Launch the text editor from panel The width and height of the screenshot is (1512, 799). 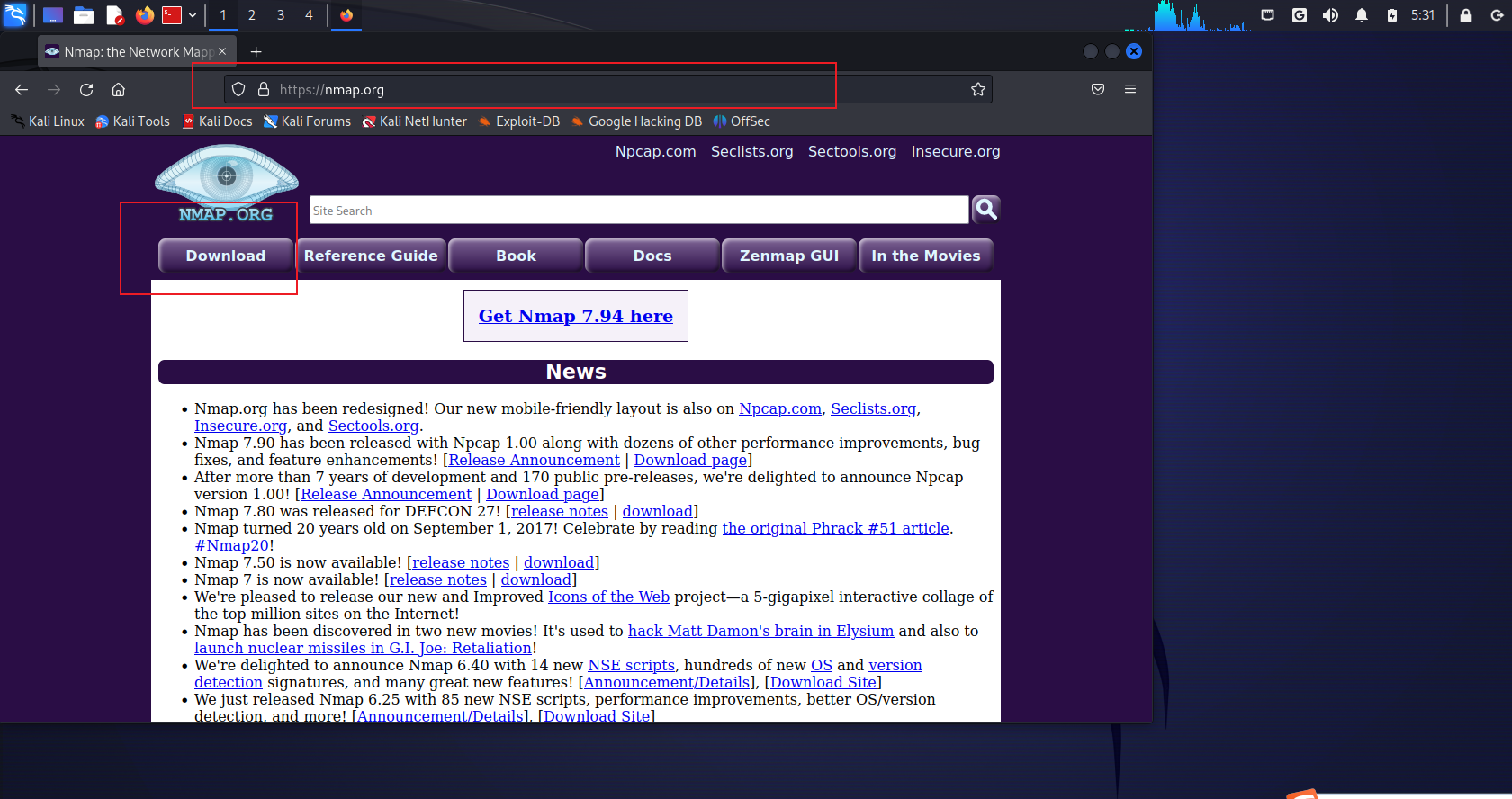[114, 15]
